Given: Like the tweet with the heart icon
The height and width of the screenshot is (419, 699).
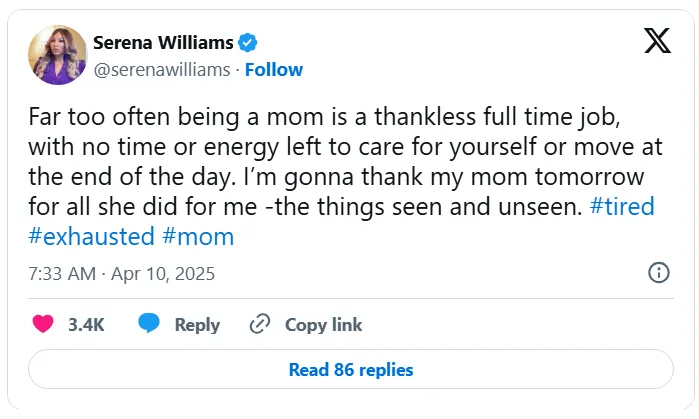Looking at the screenshot, I should coord(43,324).
